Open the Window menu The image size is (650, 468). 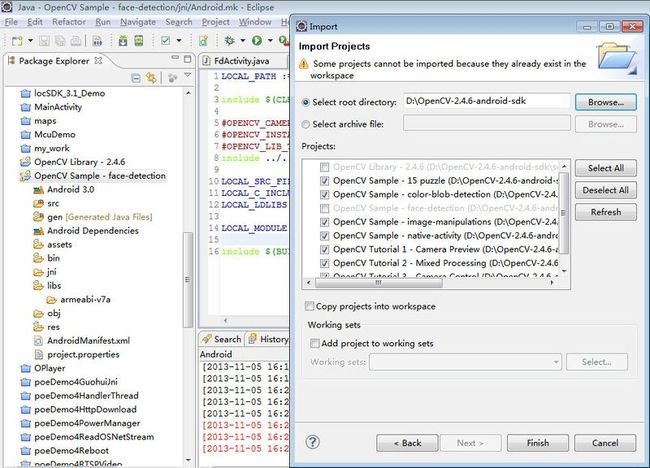coord(255,22)
